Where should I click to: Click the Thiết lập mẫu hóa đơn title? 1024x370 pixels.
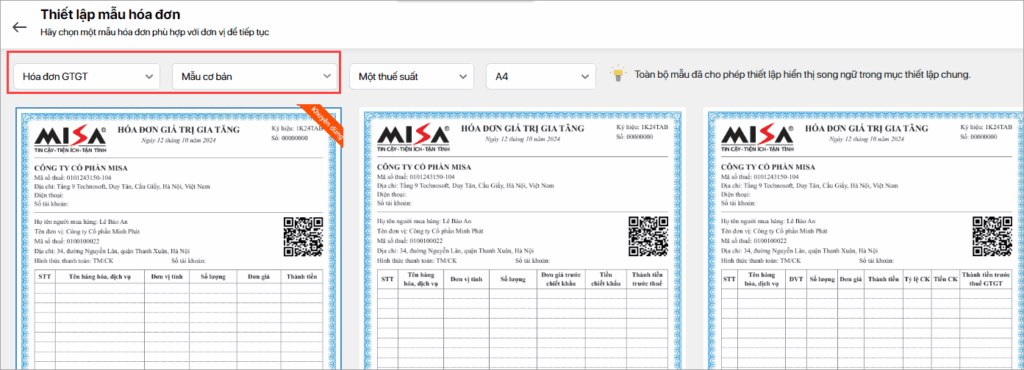pyautogui.click(x=110, y=14)
